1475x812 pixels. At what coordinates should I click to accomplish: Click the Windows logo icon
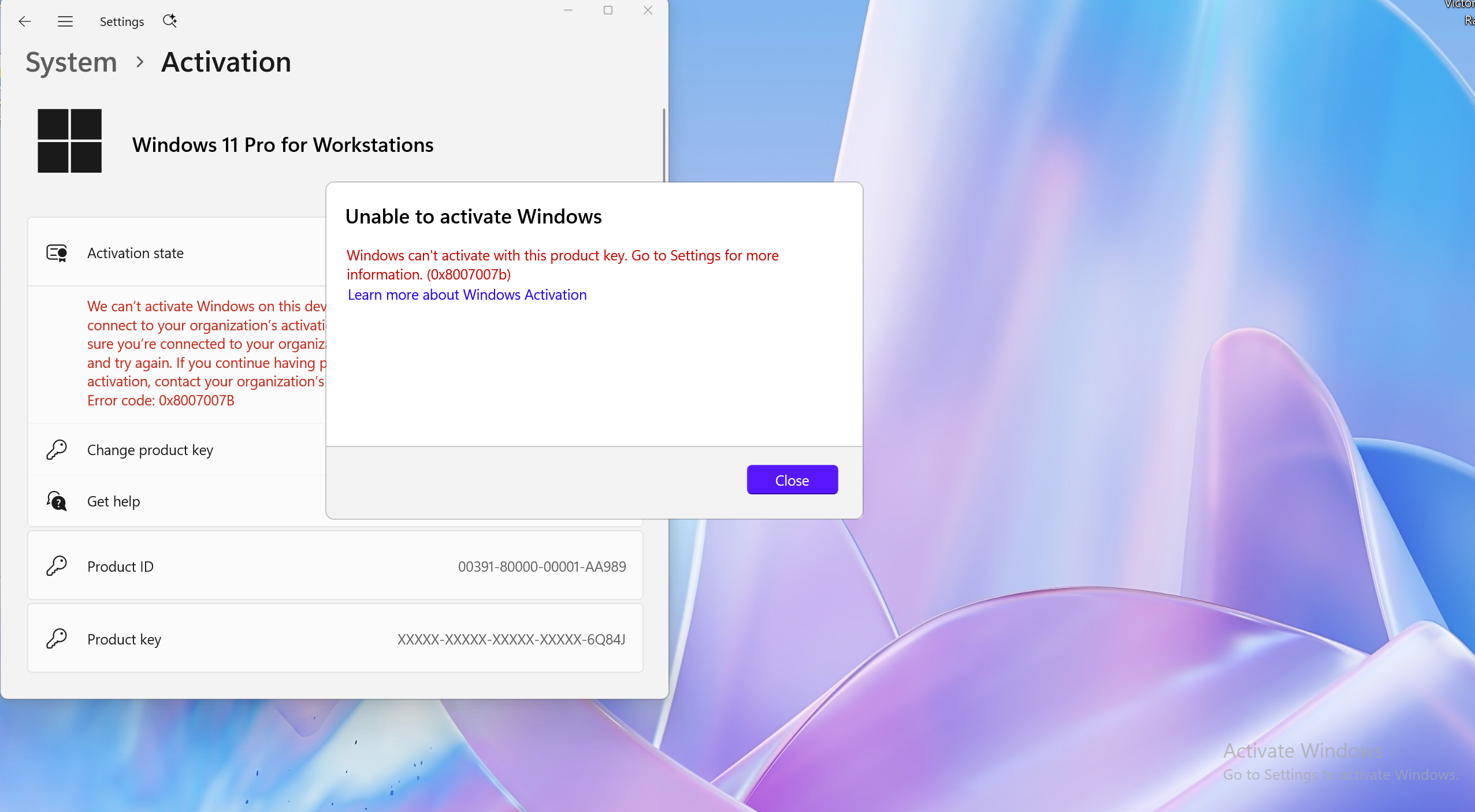click(x=69, y=141)
